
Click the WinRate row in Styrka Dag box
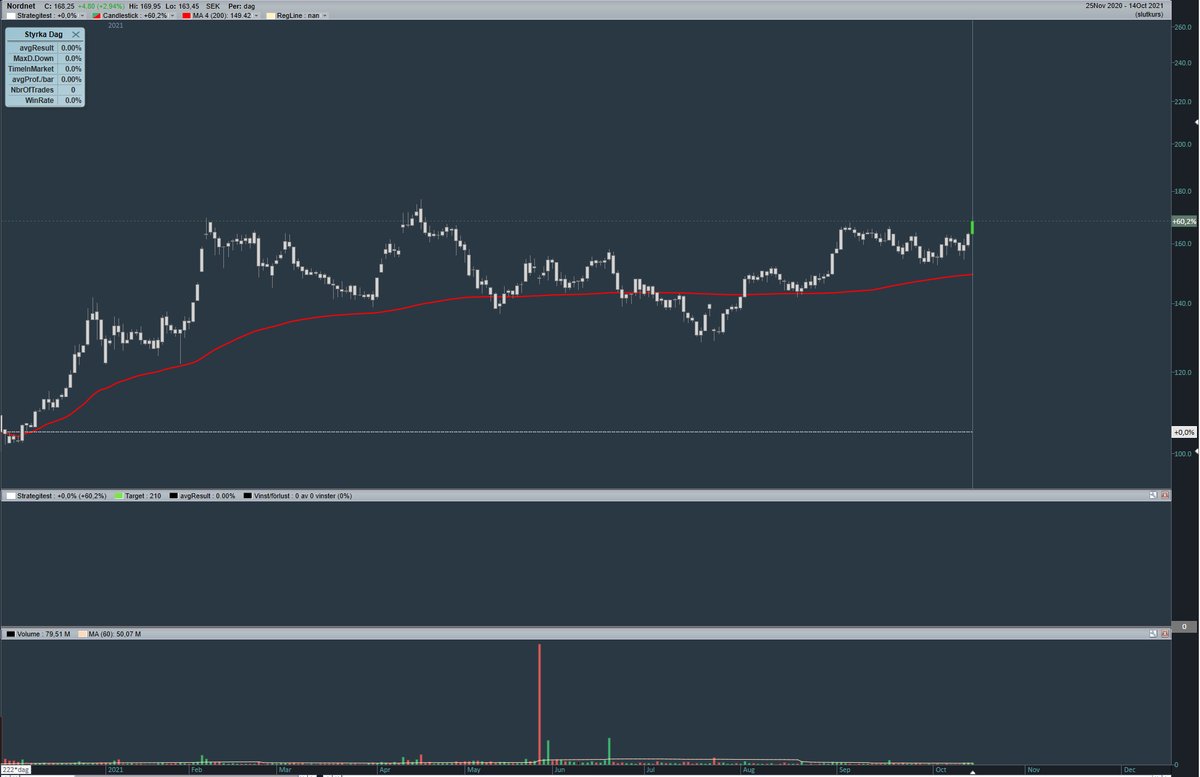(x=45, y=101)
